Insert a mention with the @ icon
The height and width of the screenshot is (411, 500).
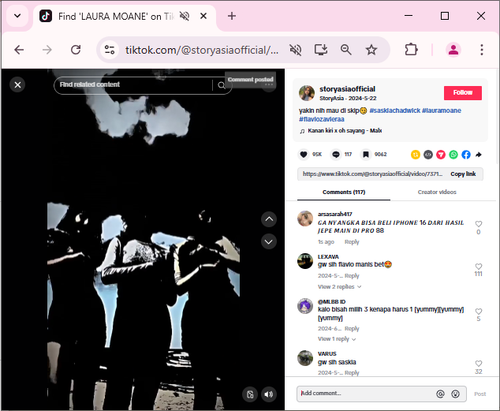pyautogui.click(x=440, y=394)
